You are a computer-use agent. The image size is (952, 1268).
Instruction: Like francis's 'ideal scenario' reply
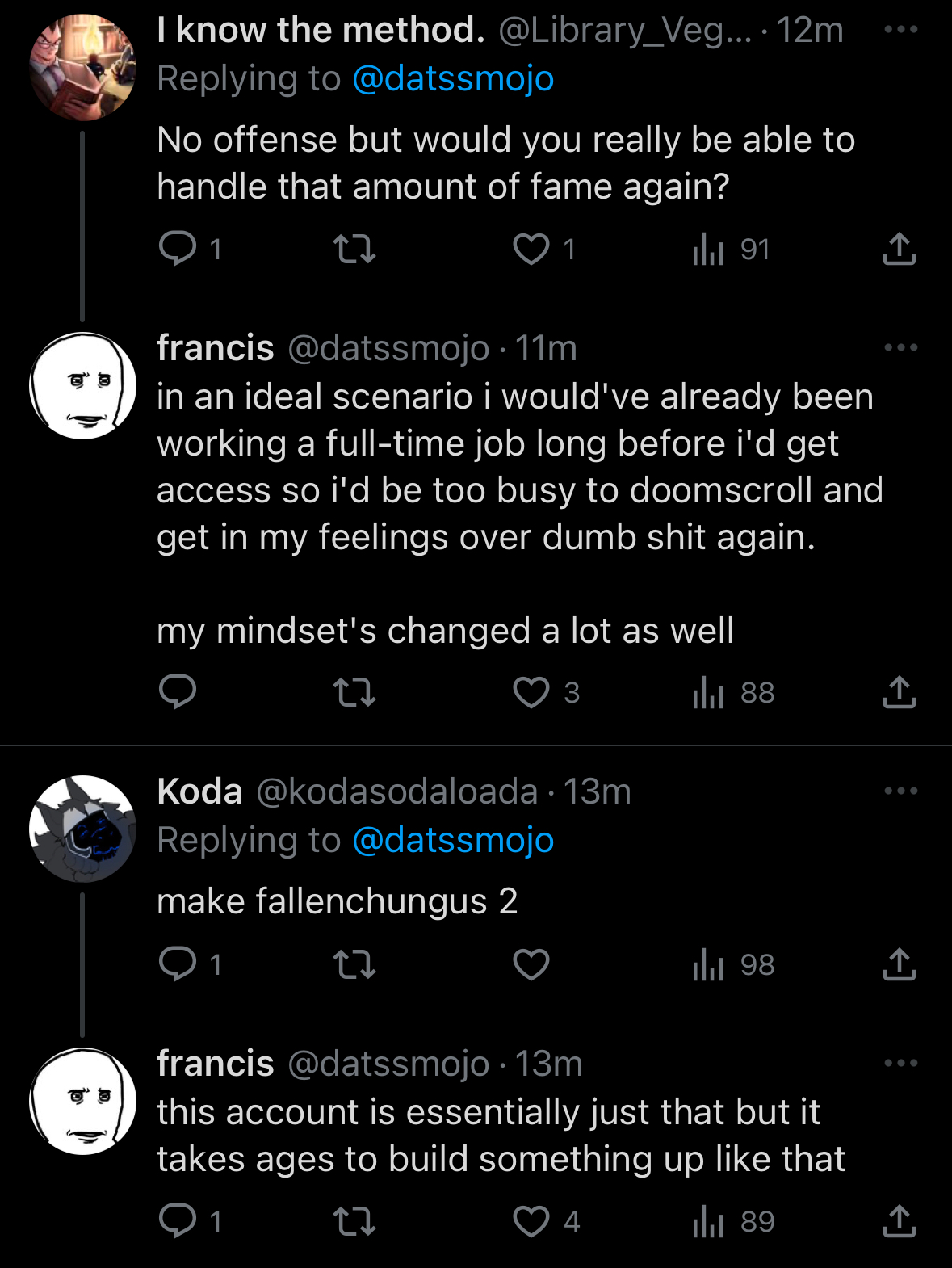(531, 692)
